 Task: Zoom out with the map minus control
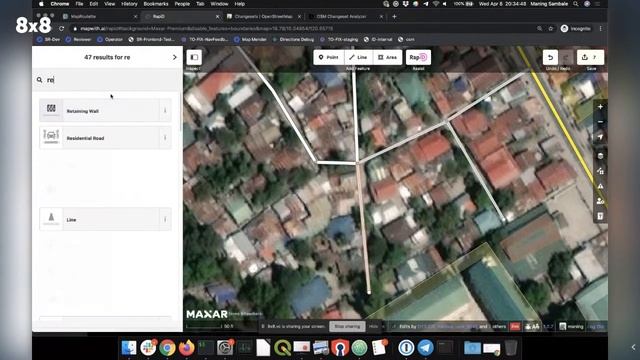(x=600, y=122)
